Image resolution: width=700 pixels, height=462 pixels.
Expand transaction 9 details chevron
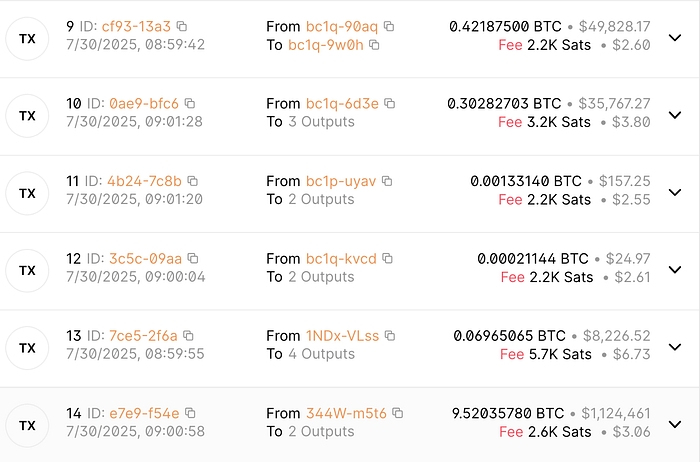tap(675, 37)
